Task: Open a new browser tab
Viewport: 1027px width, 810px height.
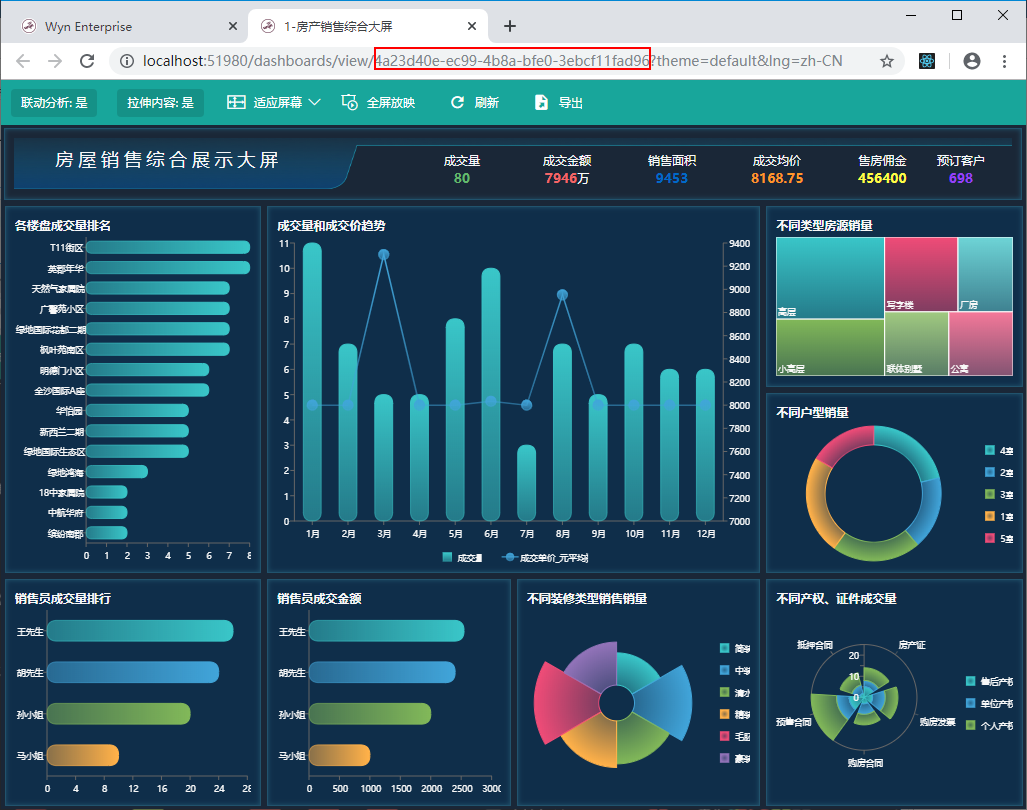Action: [x=510, y=26]
